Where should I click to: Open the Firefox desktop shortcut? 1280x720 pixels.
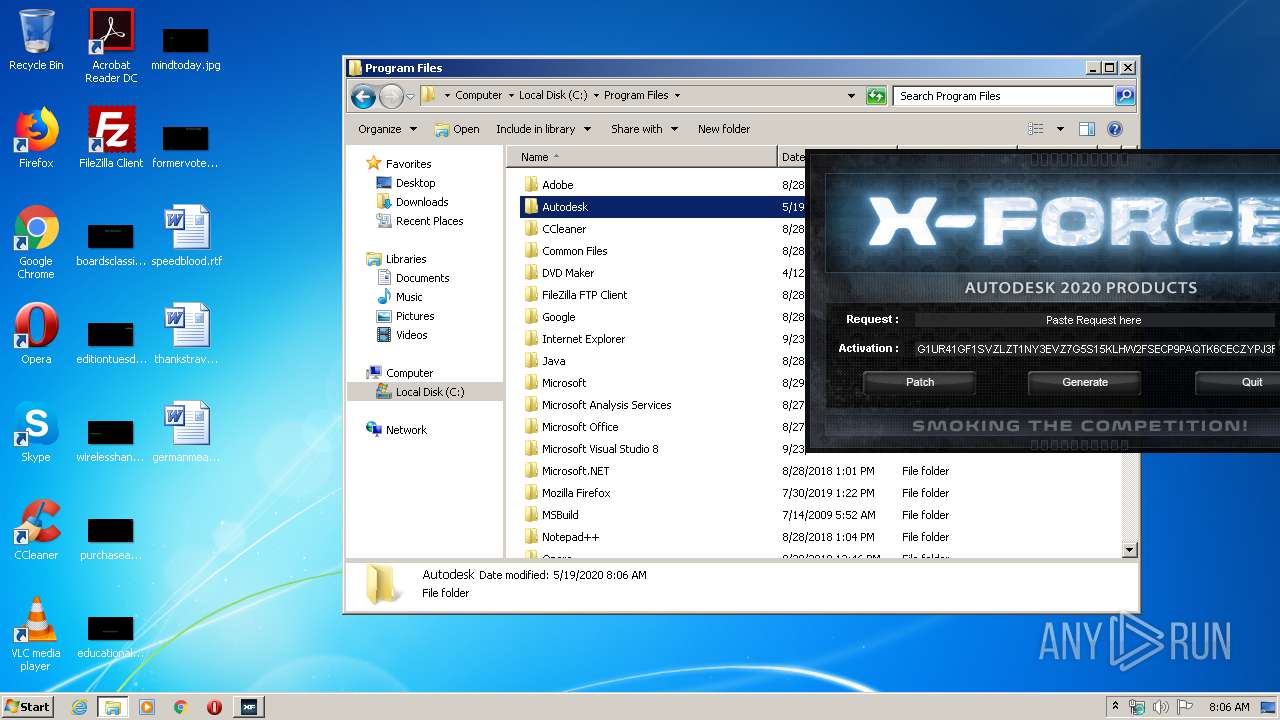click(36, 138)
